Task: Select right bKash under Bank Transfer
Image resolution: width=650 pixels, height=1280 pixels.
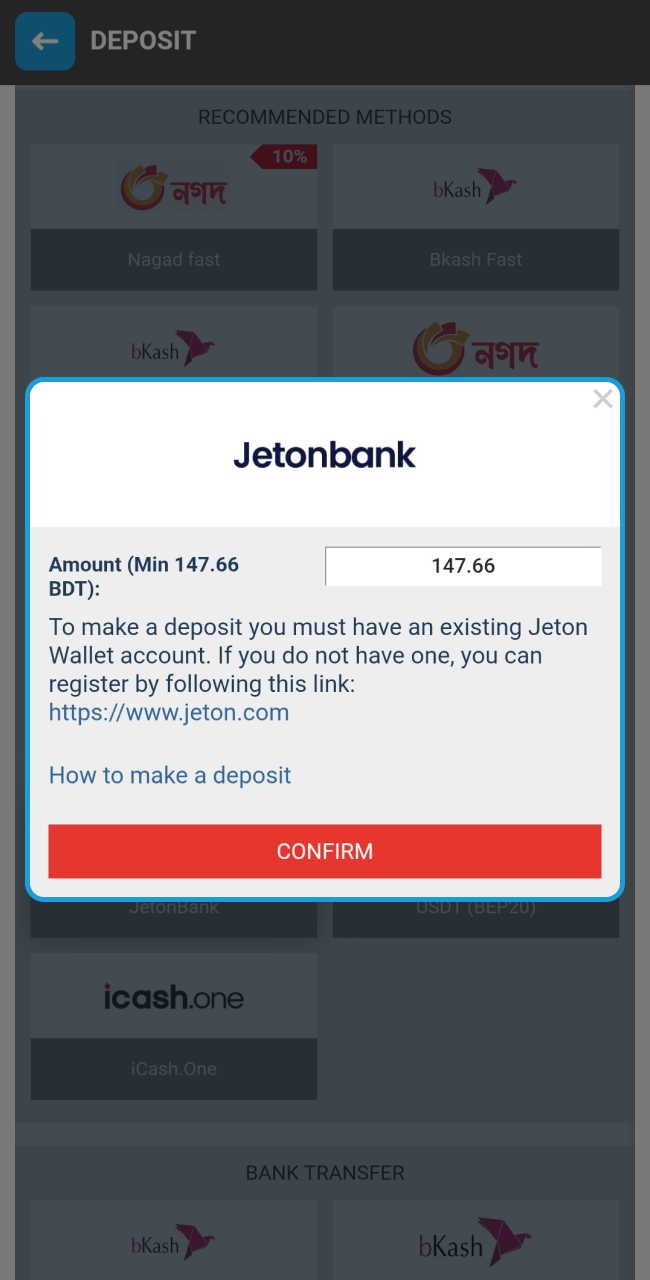Action: pos(476,1240)
